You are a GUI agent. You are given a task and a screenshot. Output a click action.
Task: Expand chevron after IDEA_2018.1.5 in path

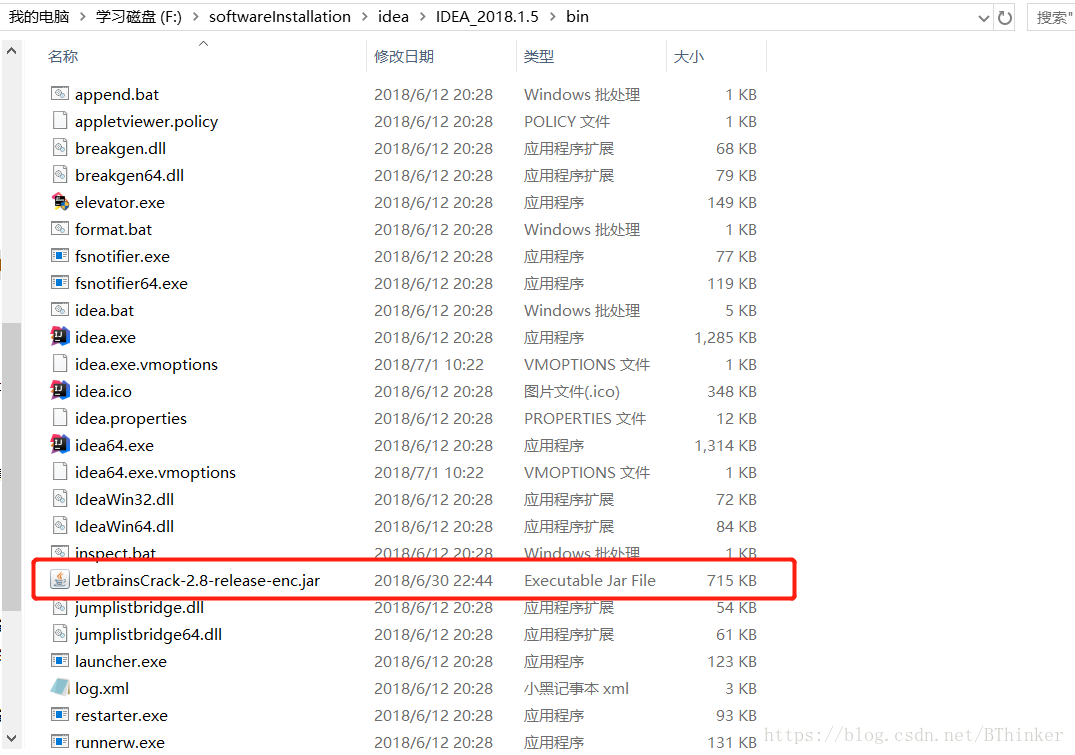552,16
